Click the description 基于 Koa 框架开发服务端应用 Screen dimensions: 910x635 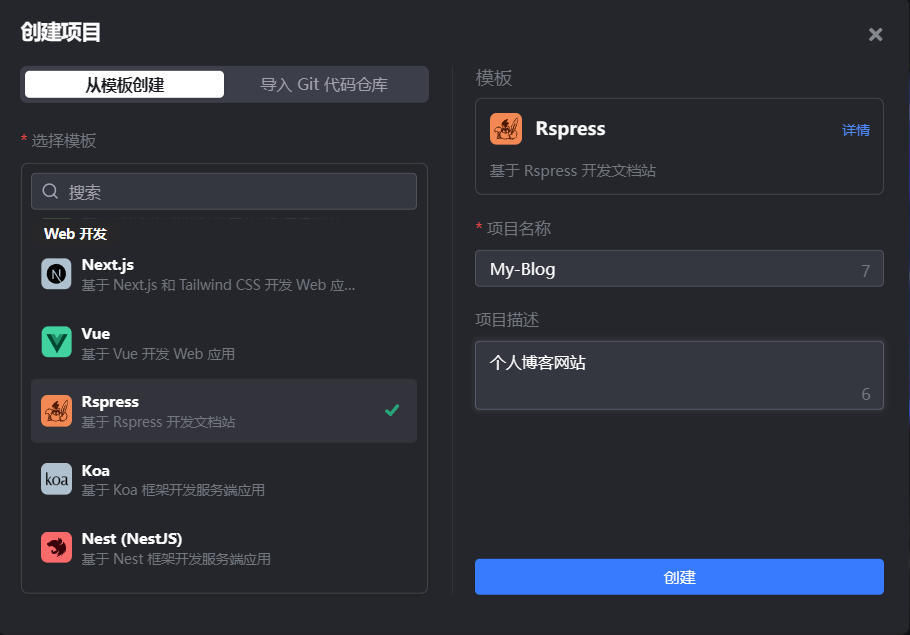point(173,490)
